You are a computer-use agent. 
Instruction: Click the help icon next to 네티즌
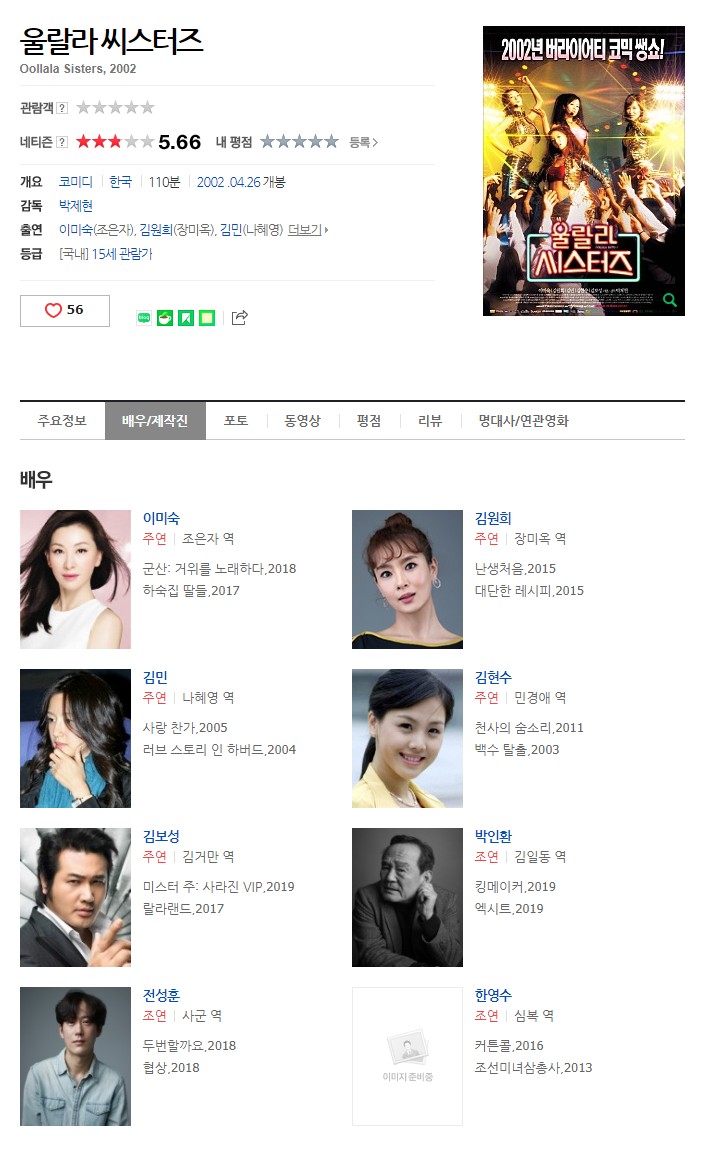pyautogui.click(x=63, y=142)
